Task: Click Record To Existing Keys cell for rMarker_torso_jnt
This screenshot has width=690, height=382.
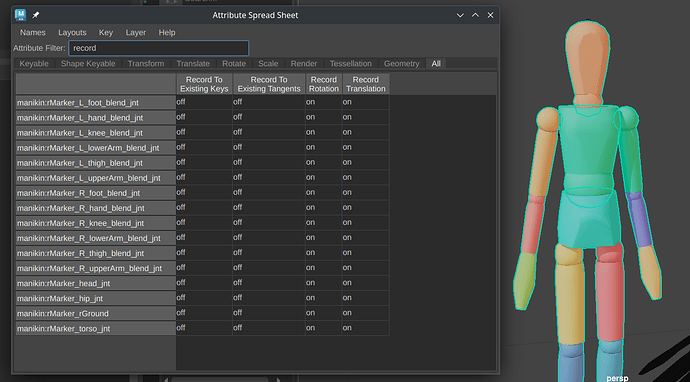Action: point(204,328)
